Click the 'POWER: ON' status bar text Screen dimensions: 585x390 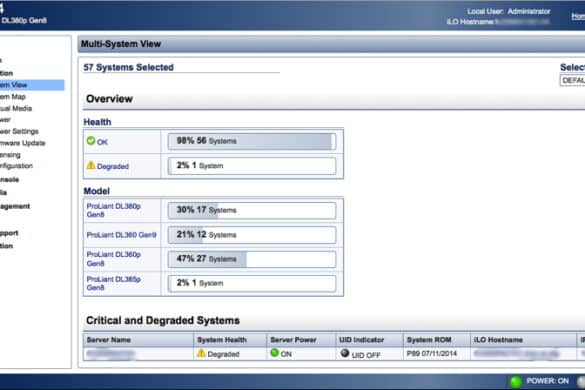coord(547,381)
